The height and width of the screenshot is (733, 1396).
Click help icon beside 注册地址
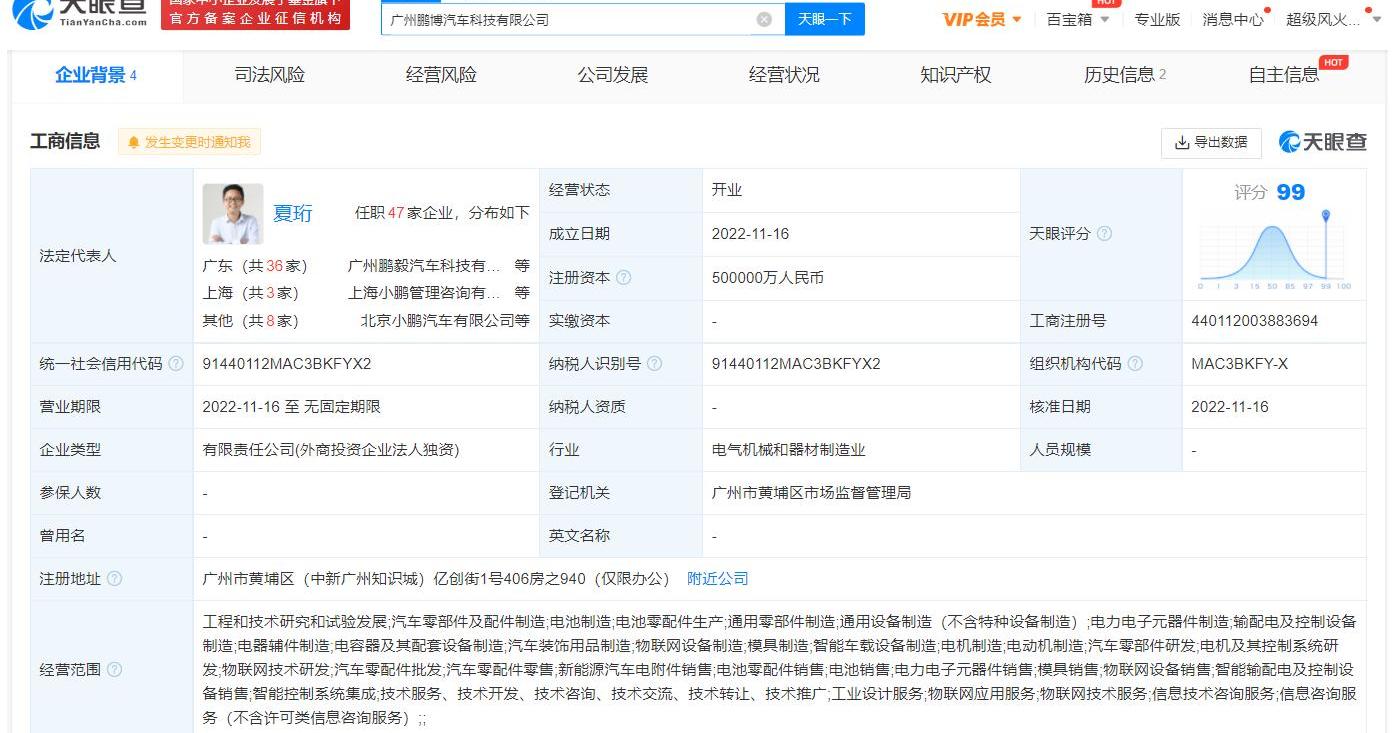click(115, 579)
